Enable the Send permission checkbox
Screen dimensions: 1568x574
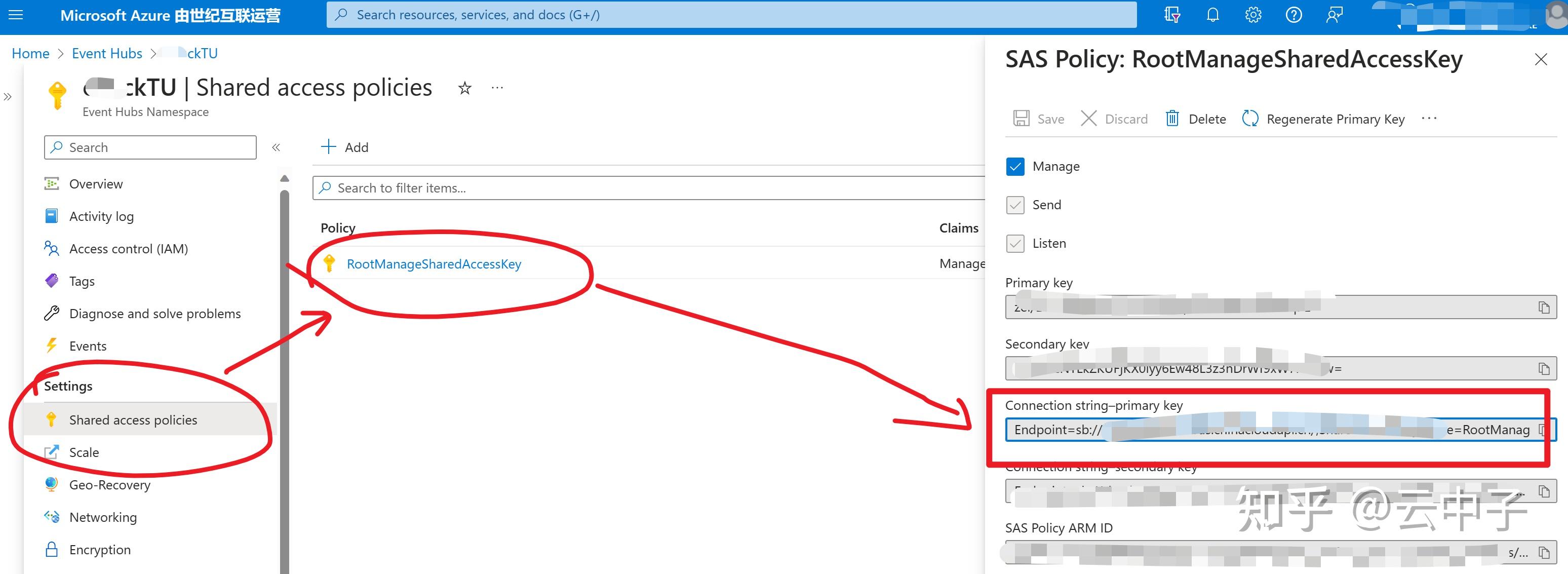point(1015,205)
